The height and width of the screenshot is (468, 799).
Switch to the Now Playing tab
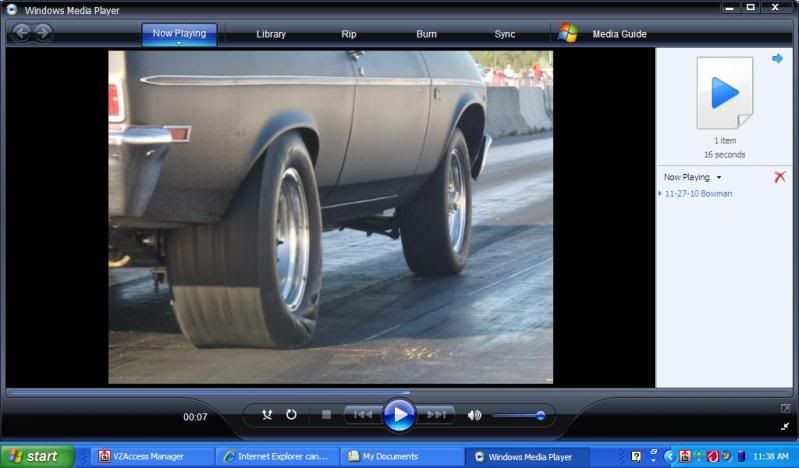179,34
